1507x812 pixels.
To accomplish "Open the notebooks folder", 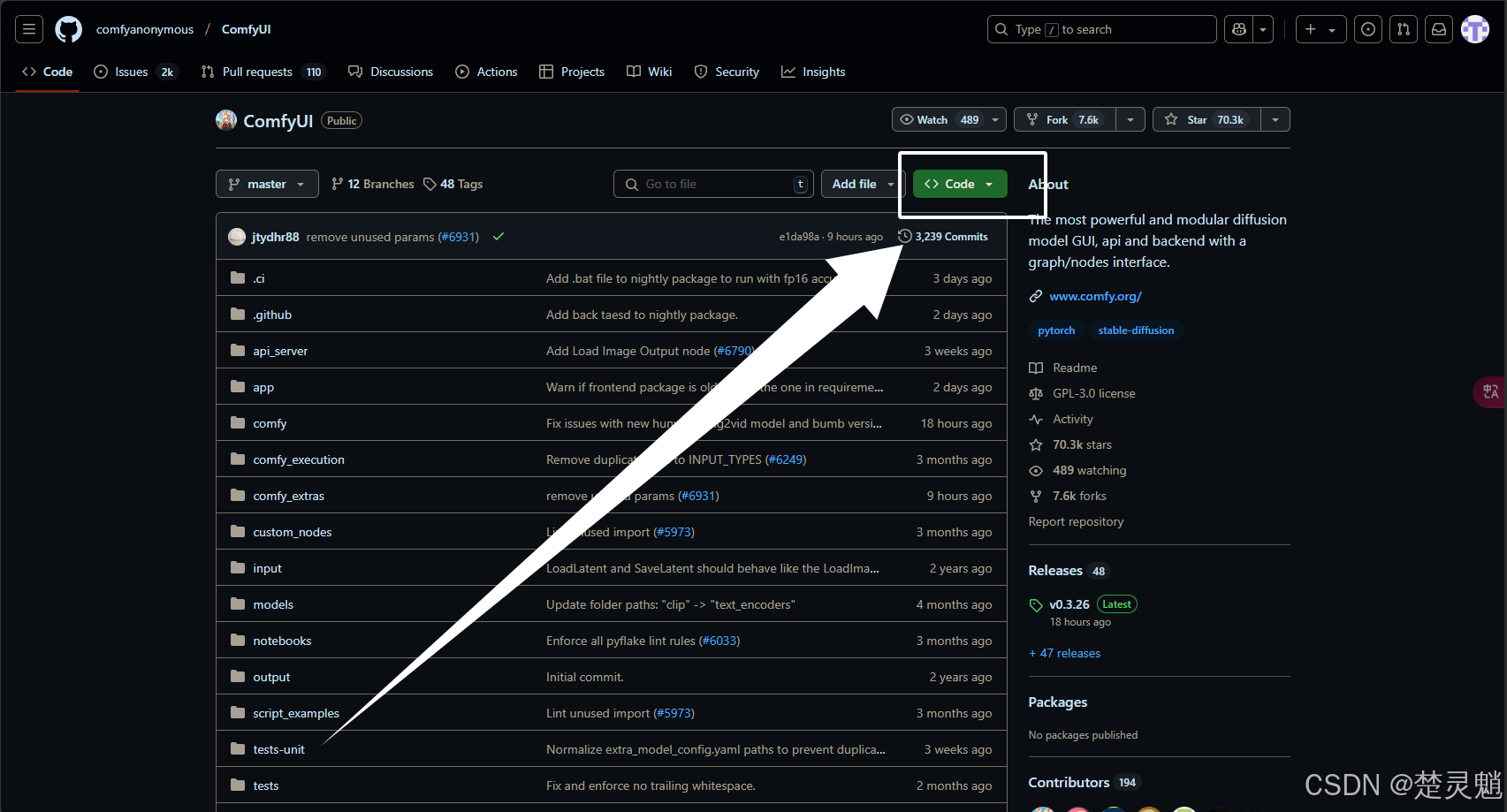I will point(282,641).
